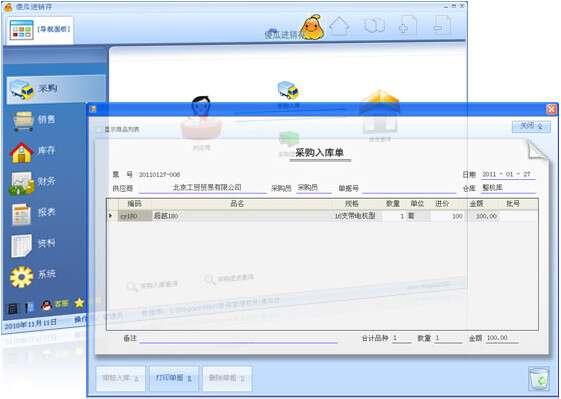Click the cube icon in the top toolbar
Image resolution: width=561 pixels, height=399 pixels.
click(374, 26)
